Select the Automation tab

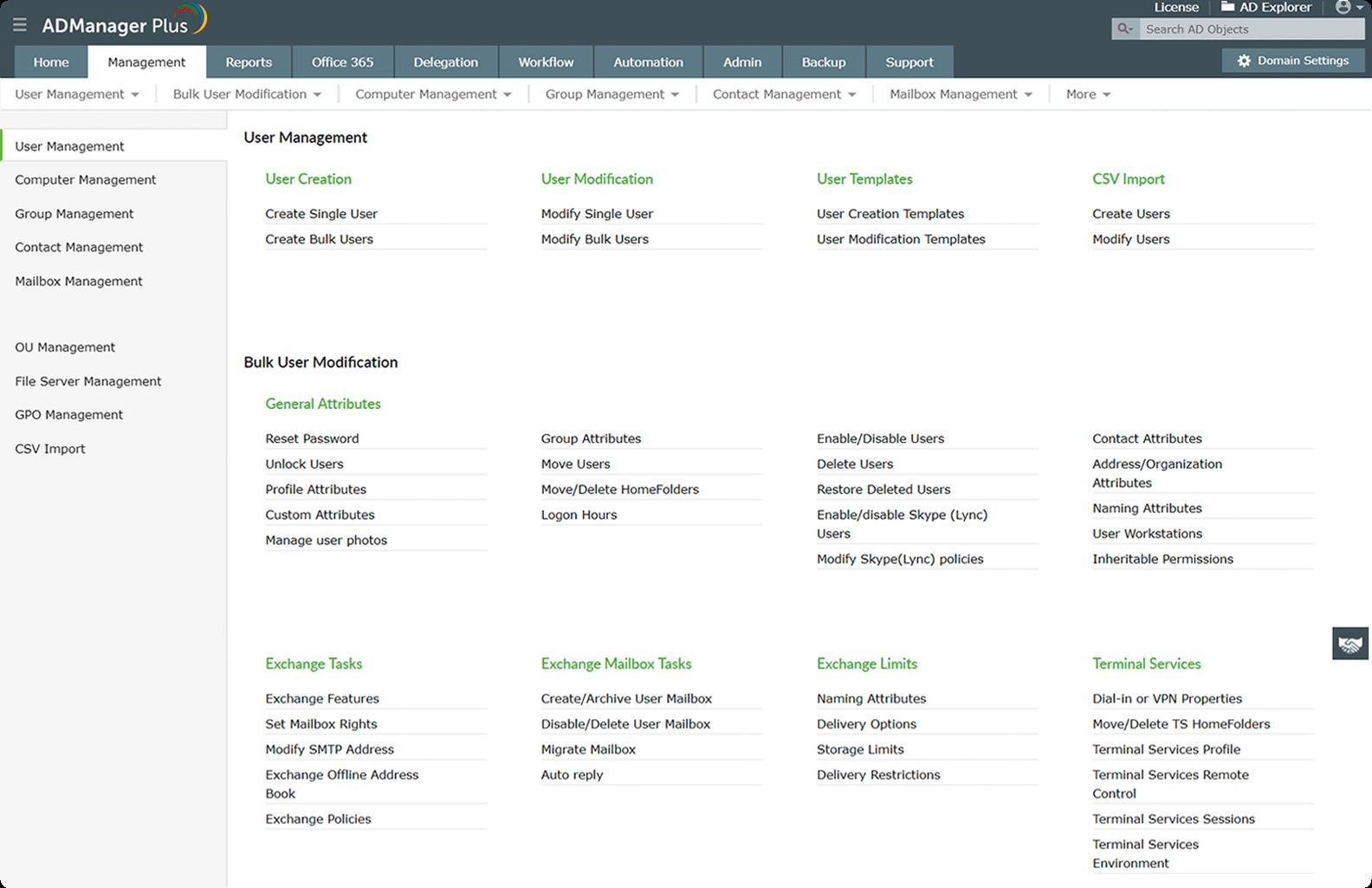pyautogui.click(x=649, y=62)
